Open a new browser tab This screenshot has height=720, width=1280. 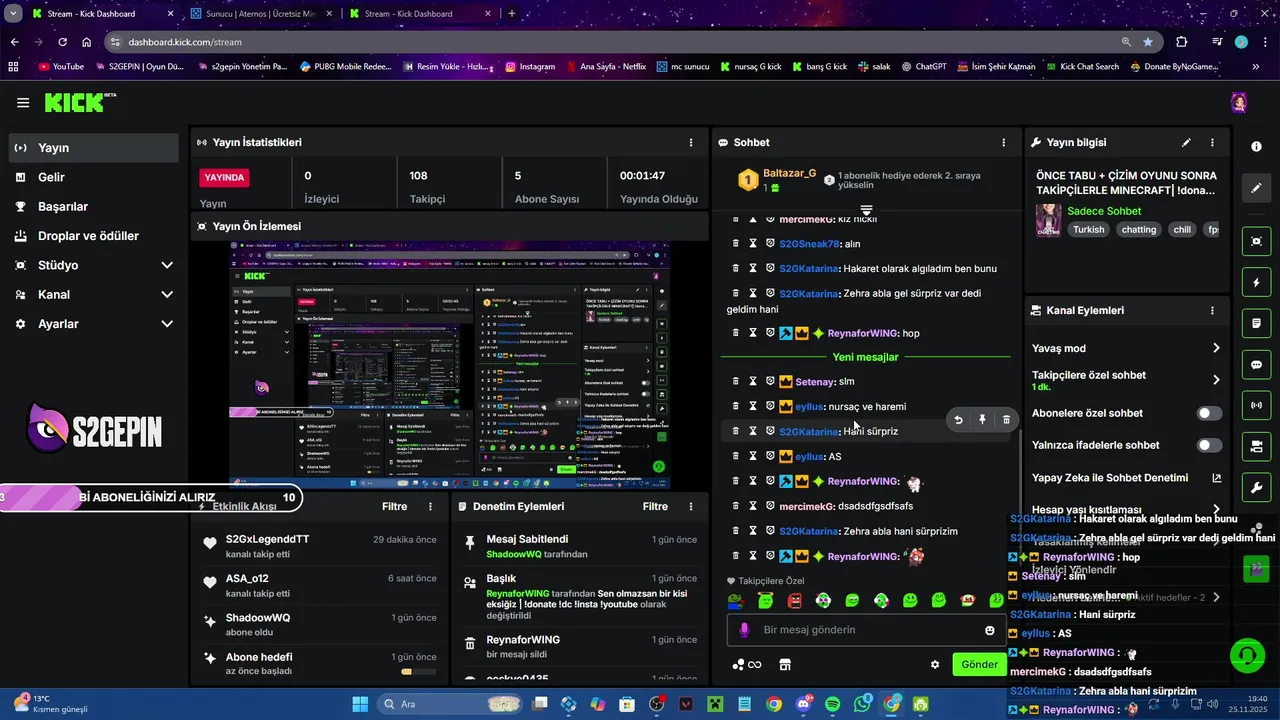coord(512,14)
